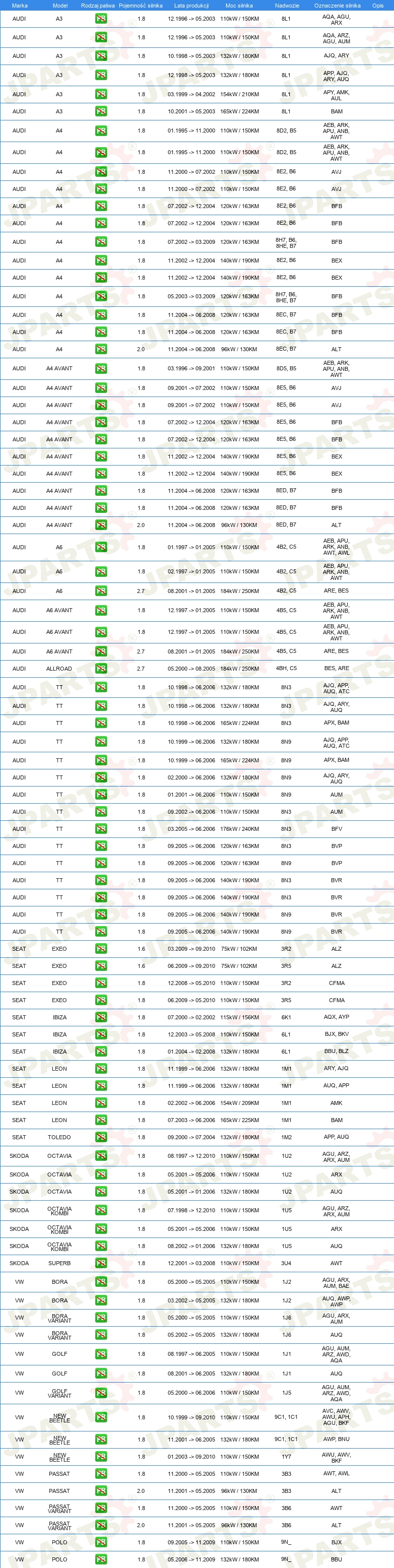
Task: Click the fuel icon in the Audi A3 AJQ, ARY row
Action: click(x=101, y=56)
